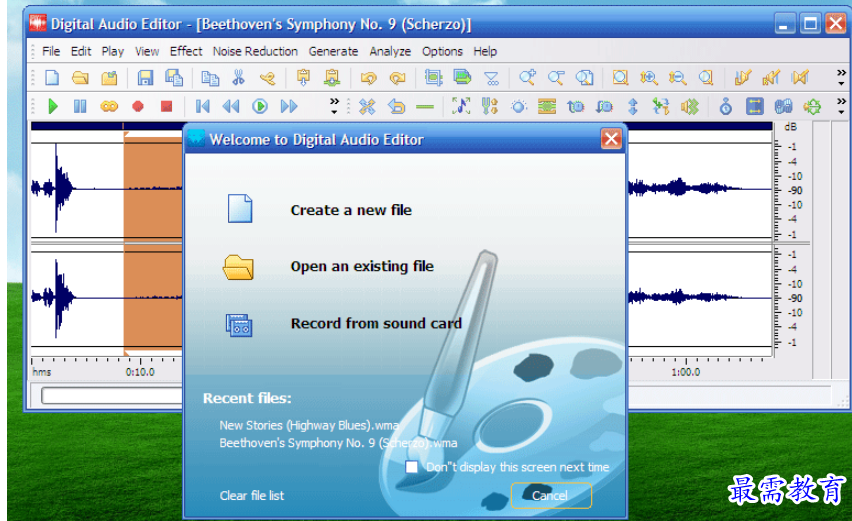The width and height of the screenshot is (852, 521).
Task: Open the Noise Reduction menu
Action: [255, 51]
